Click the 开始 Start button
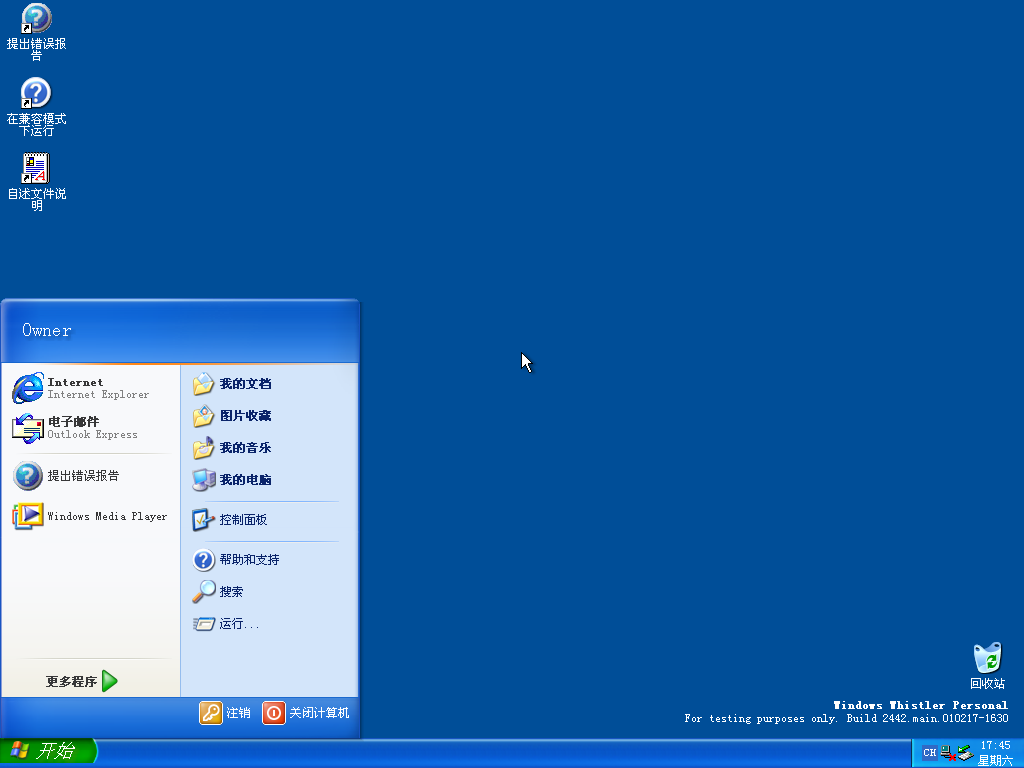This screenshot has width=1024, height=768. 48,751
